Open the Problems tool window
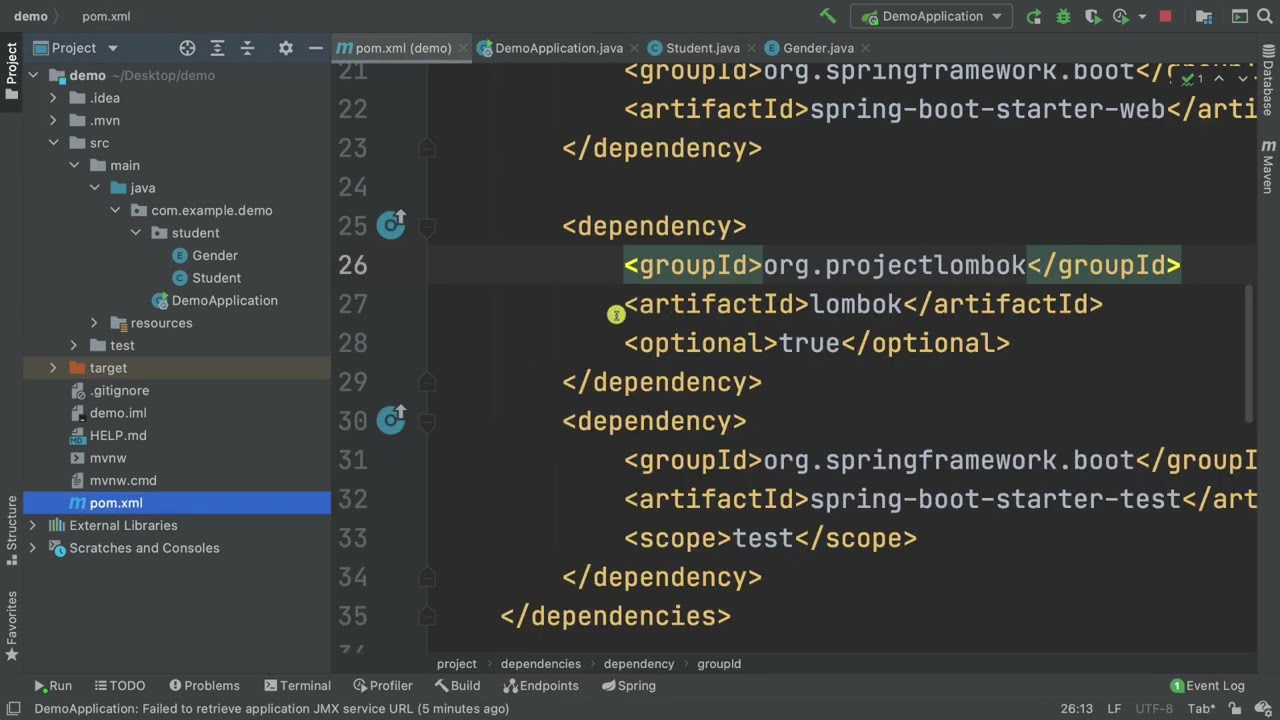 (204, 686)
